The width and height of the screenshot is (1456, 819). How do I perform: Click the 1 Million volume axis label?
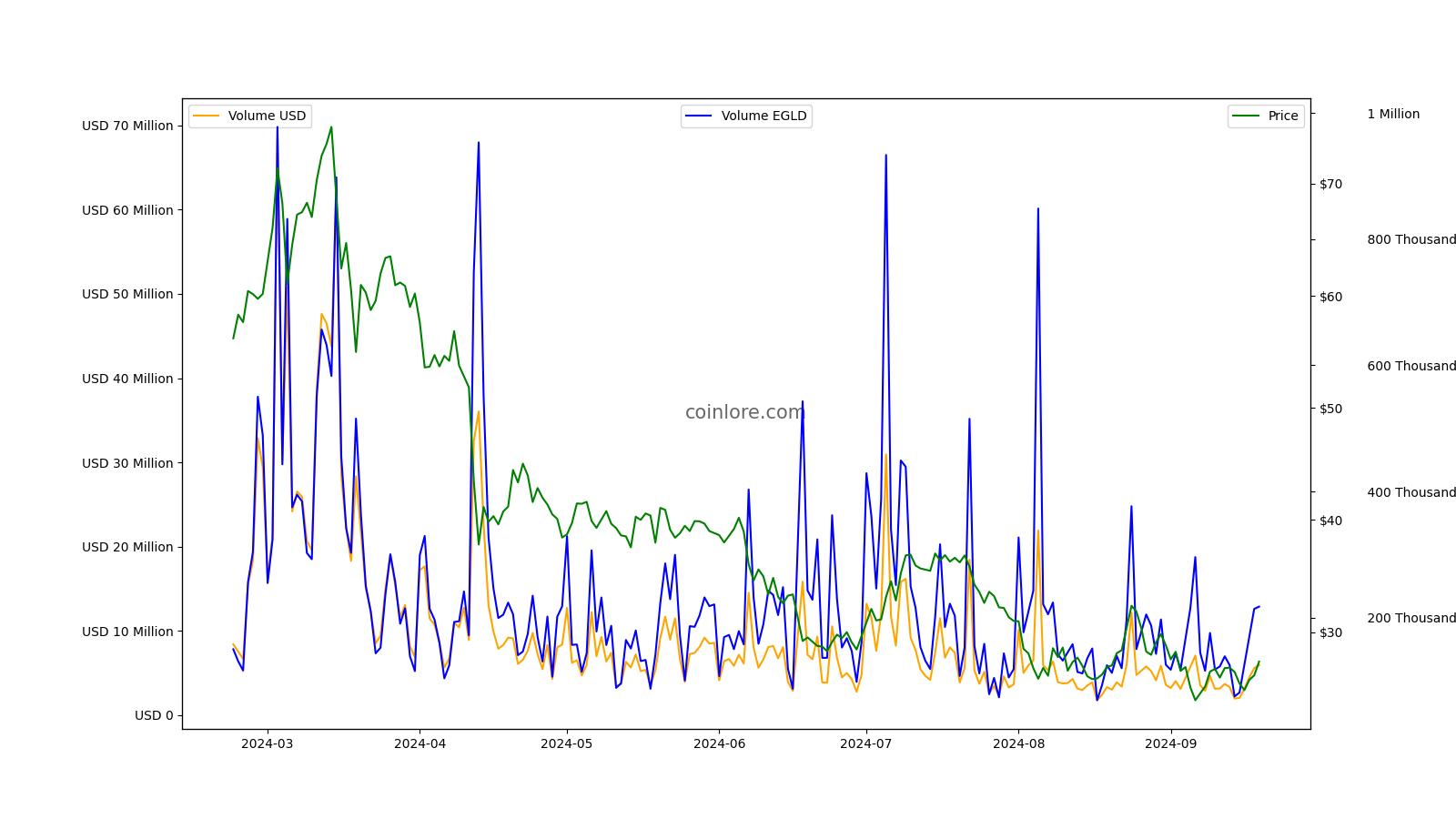(1393, 114)
